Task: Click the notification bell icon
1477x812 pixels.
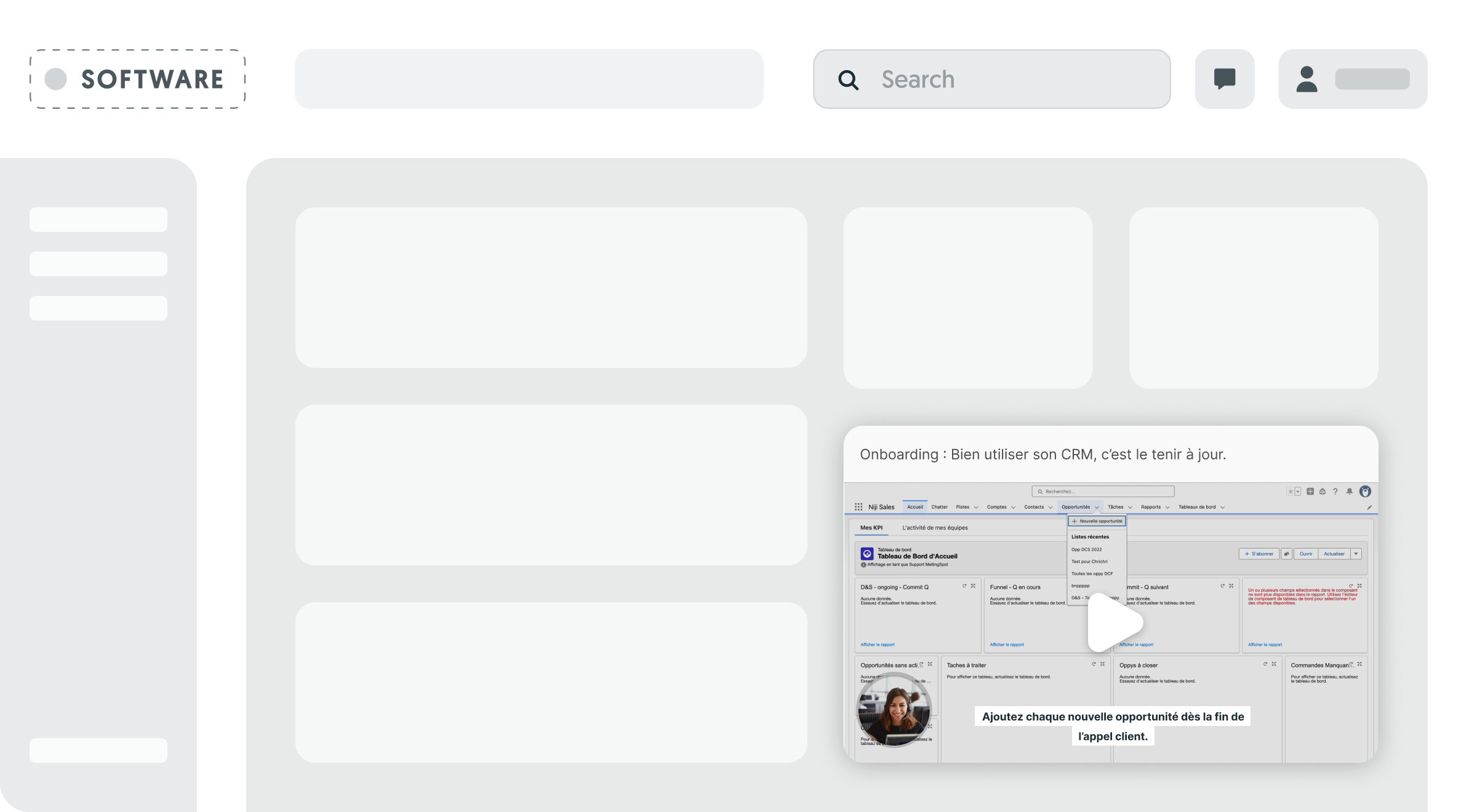Action: (1349, 492)
